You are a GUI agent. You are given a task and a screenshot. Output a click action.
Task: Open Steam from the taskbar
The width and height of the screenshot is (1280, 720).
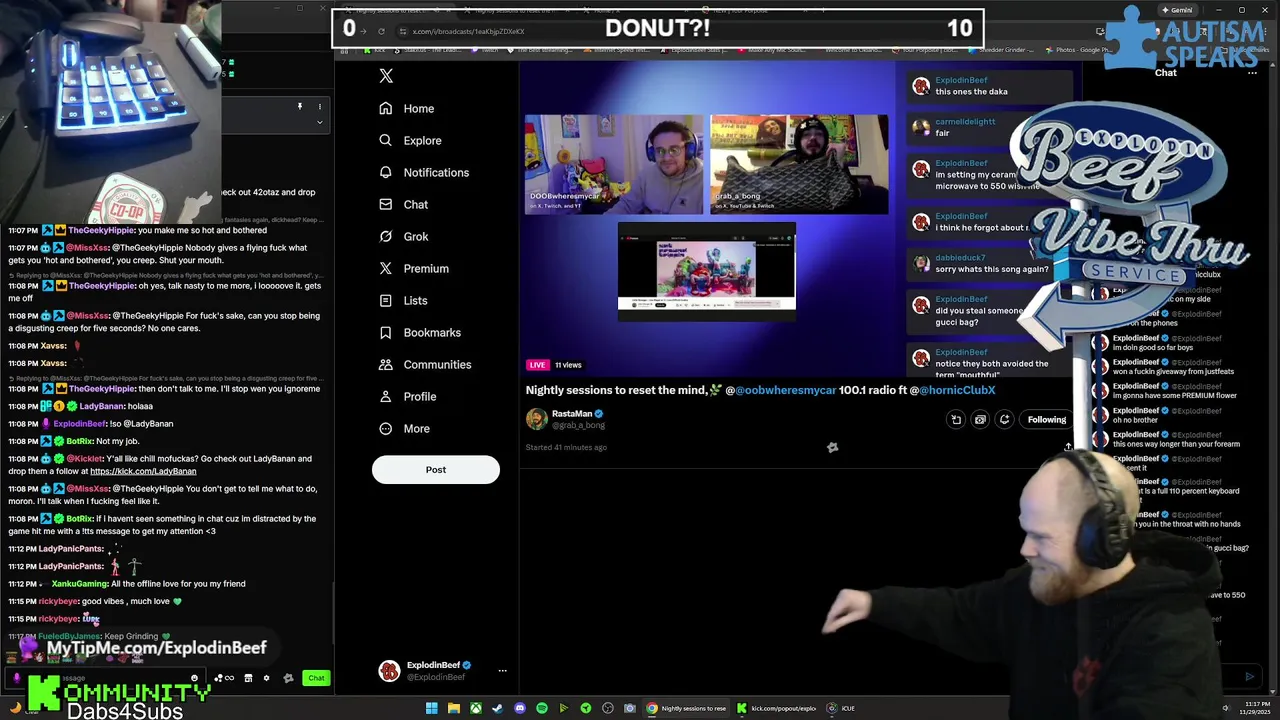(498, 708)
